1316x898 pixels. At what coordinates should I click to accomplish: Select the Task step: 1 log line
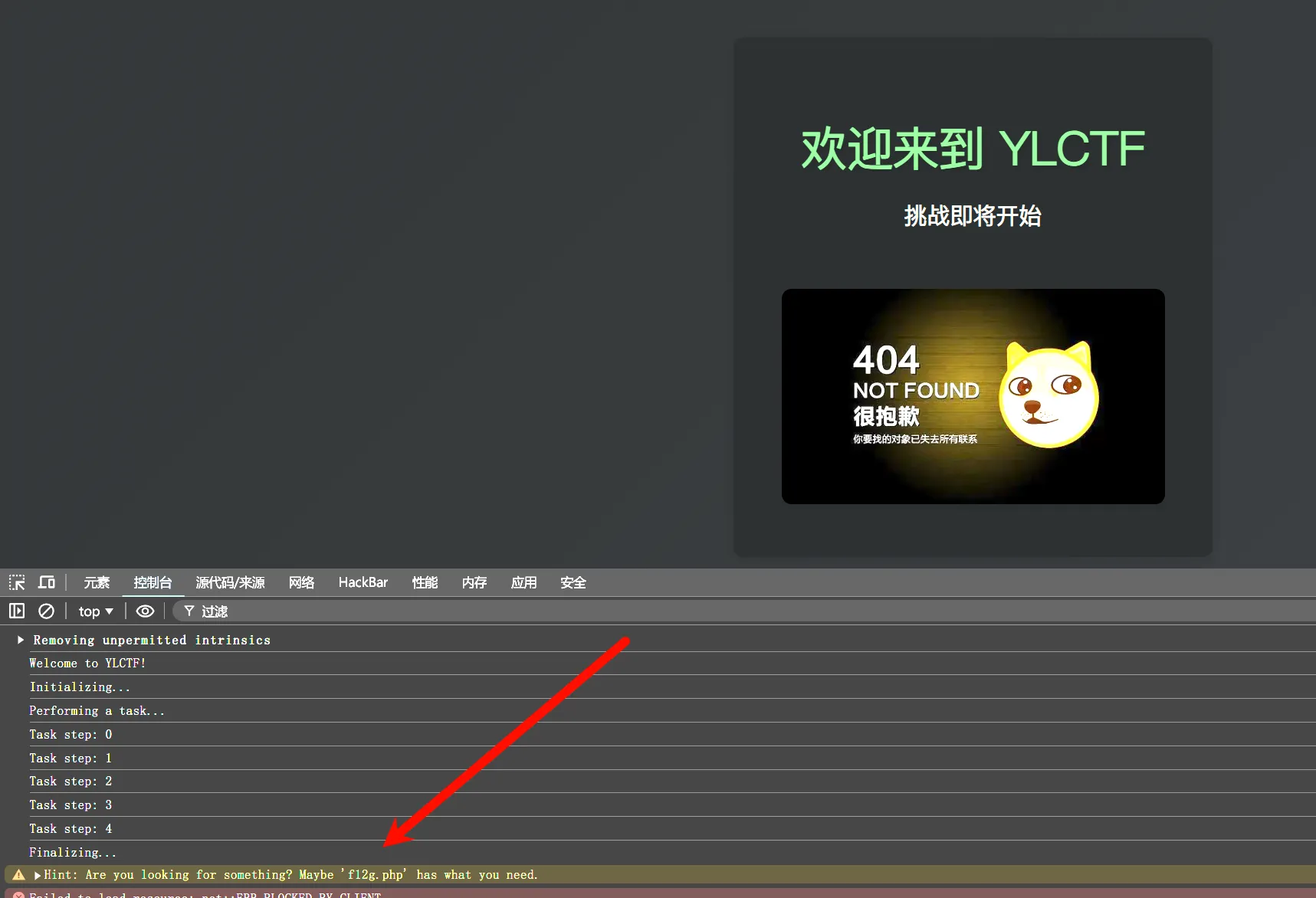[71, 759]
